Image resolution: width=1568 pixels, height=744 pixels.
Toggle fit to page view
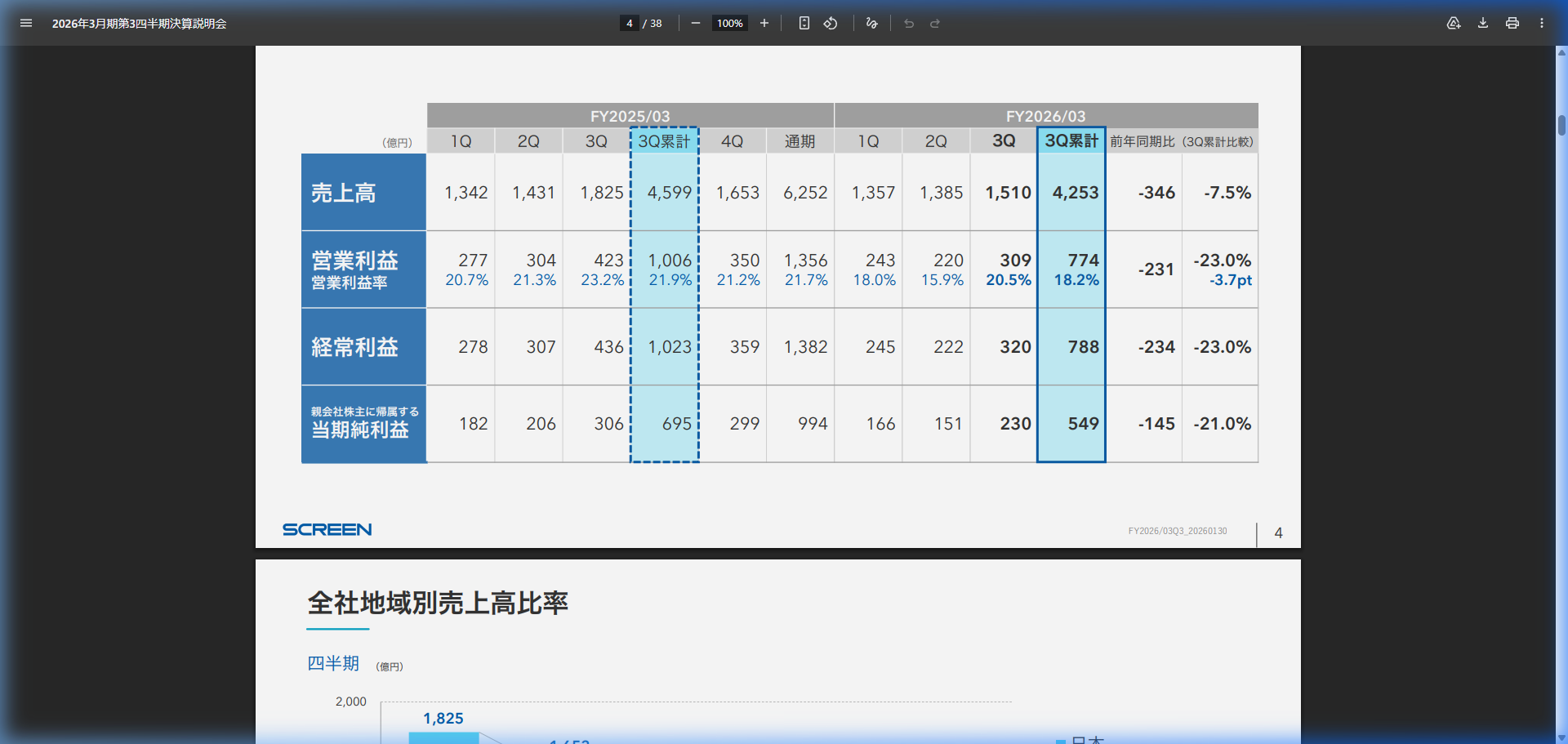click(x=804, y=23)
